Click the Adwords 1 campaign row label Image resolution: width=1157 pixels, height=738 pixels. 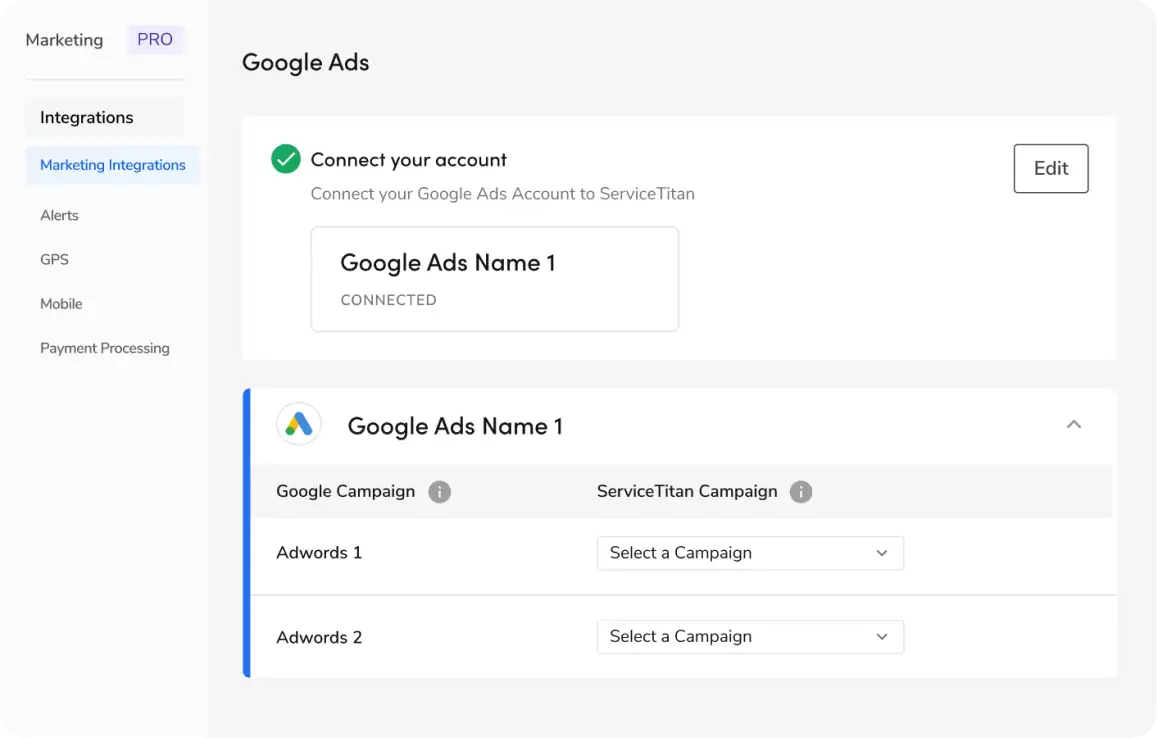click(319, 553)
